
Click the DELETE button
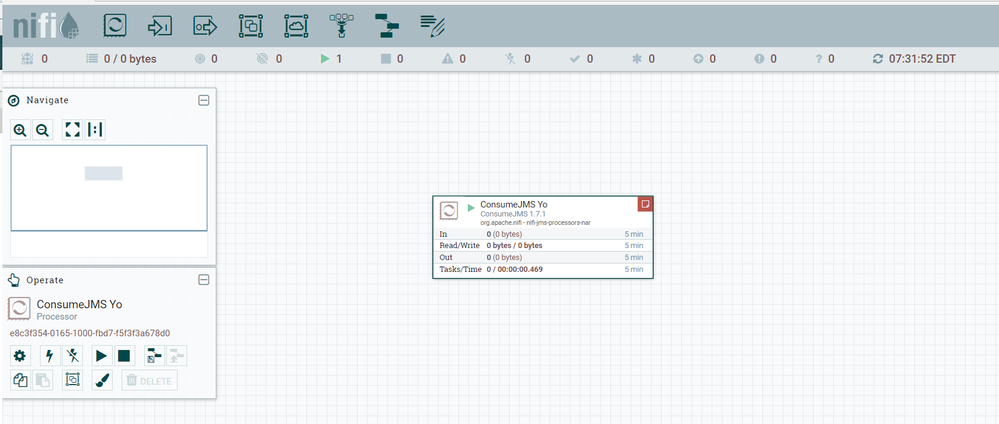[150, 381]
